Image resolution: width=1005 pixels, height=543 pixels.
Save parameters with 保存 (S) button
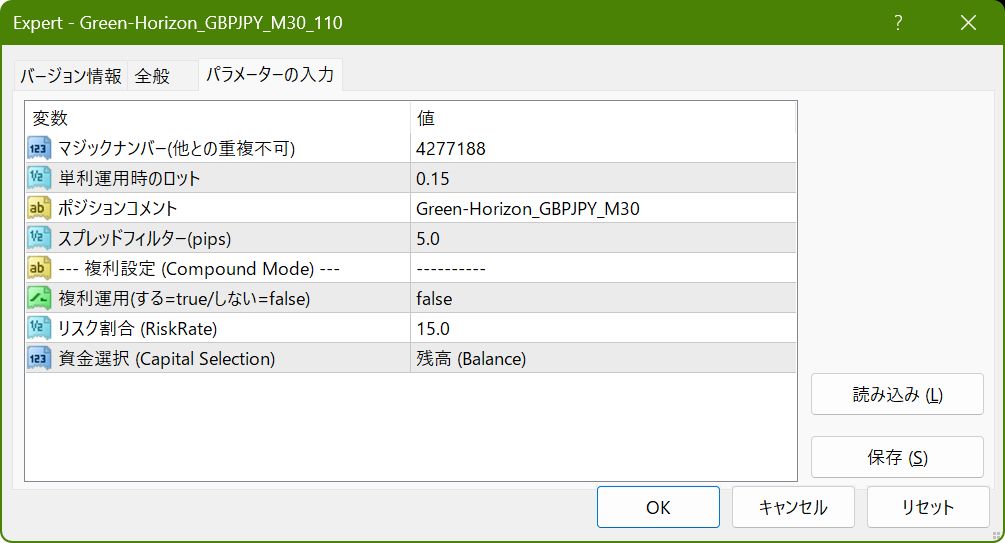coord(897,457)
